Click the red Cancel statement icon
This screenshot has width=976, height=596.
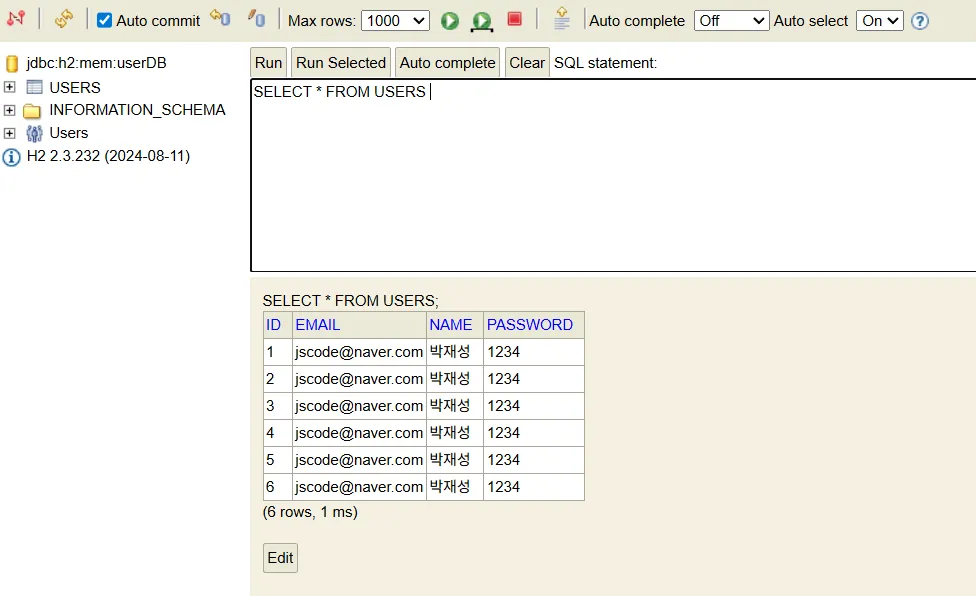tap(514, 19)
